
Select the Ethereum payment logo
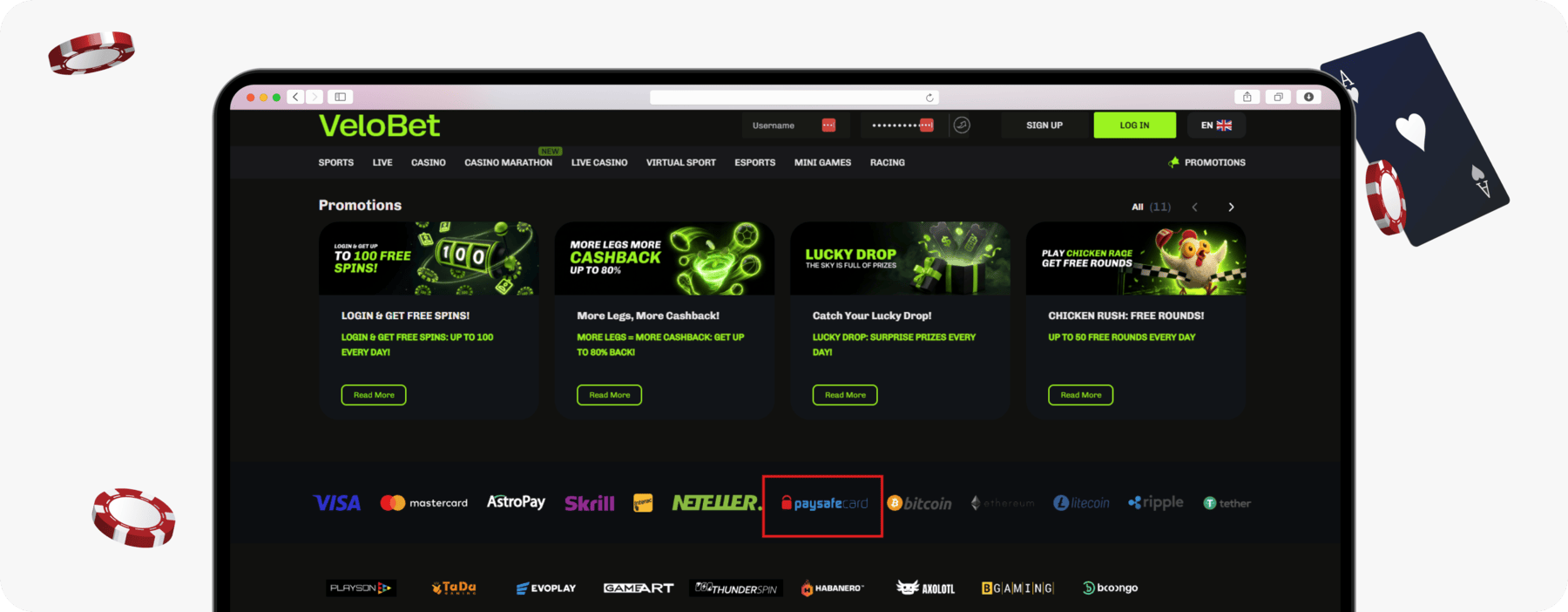pyautogui.click(x=1003, y=503)
